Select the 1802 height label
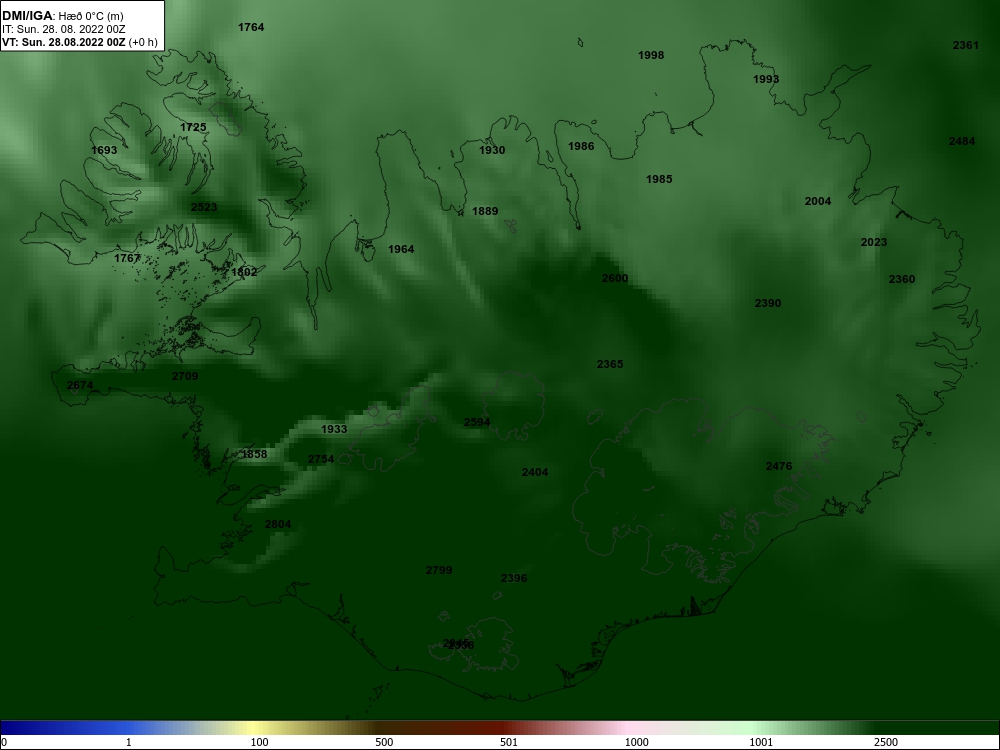 244,272
